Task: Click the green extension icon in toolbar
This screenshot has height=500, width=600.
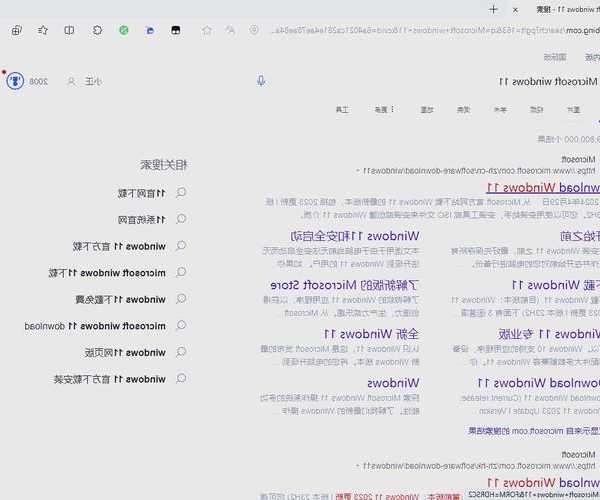Action: tap(124, 30)
